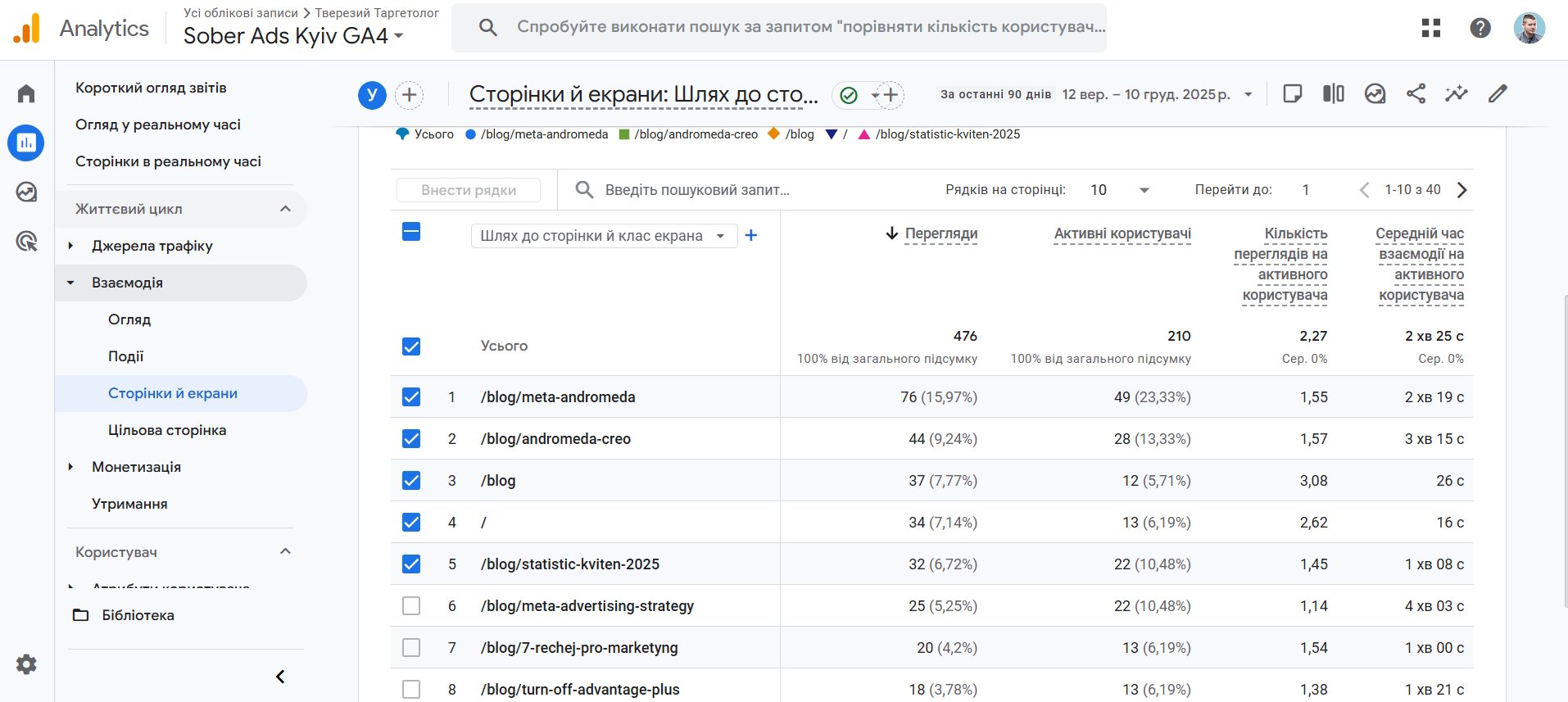Click the table search magnifier icon
The width and height of the screenshot is (1568, 702).
584,190
